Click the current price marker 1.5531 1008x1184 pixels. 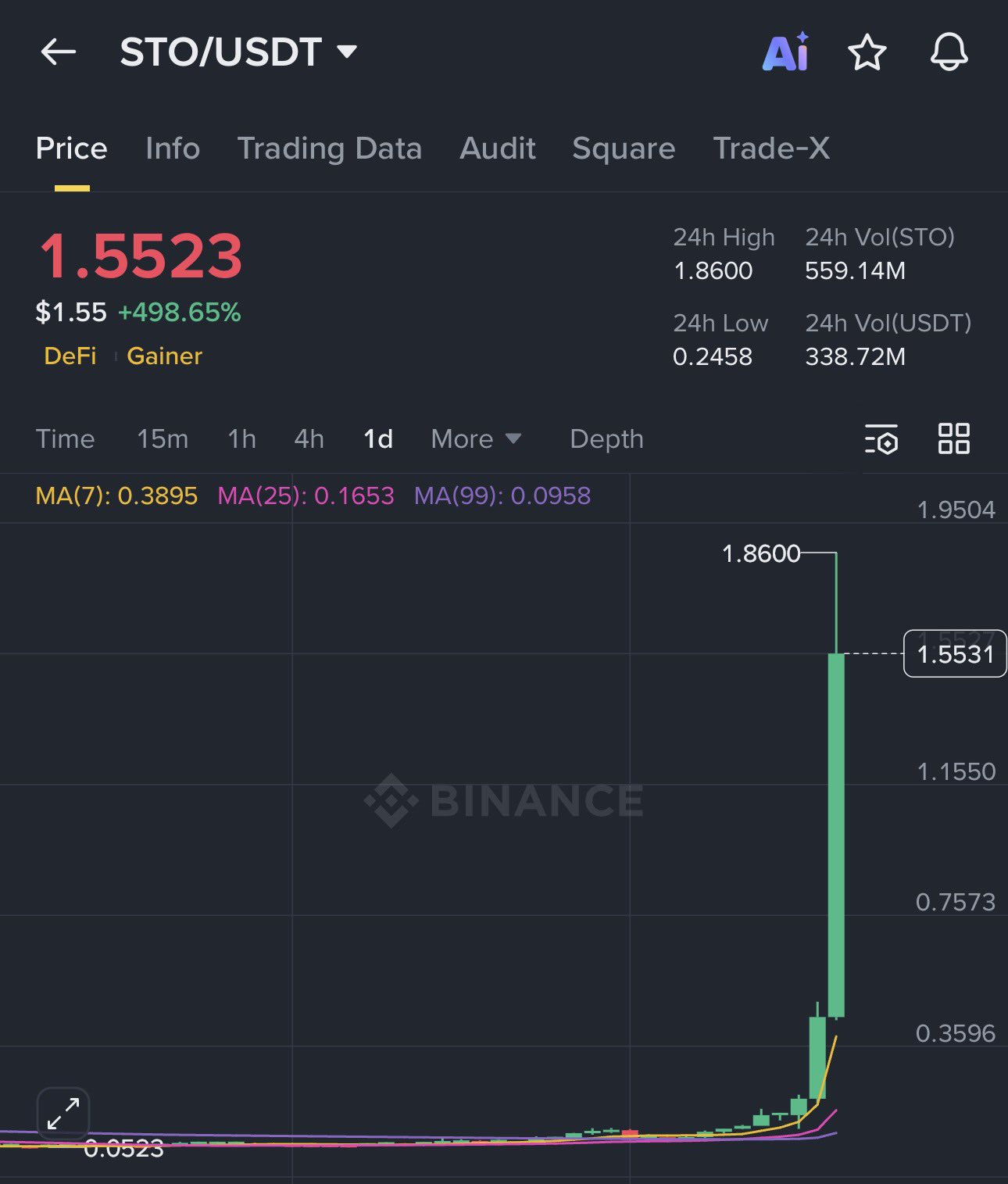955,654
